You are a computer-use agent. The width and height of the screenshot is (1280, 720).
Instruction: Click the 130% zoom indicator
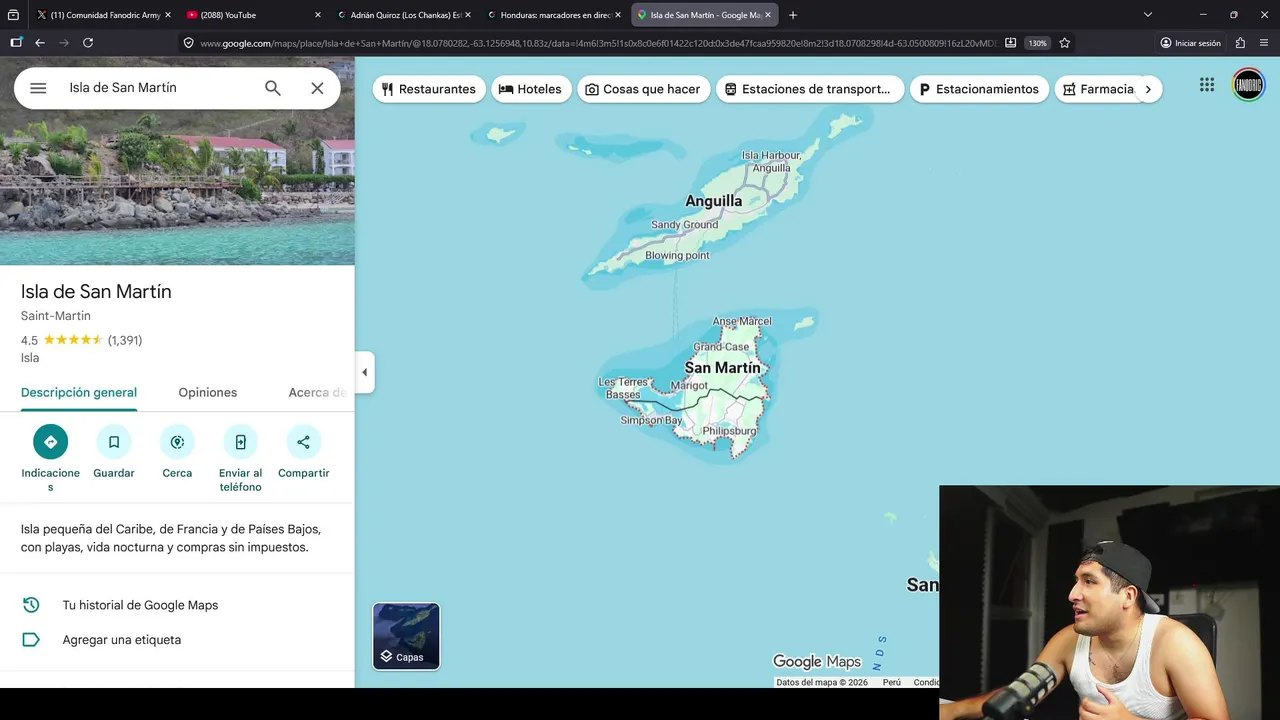tap(1037, 43)
